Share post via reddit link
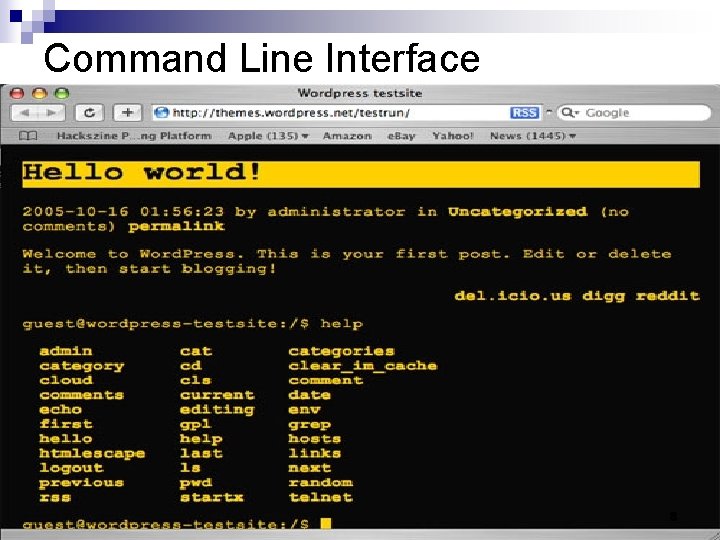 (668, 296)
